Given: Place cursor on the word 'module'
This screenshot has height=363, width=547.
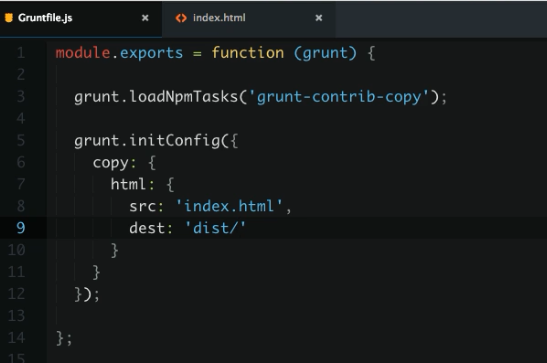Looking at the screenshot, I should (83, 53).
